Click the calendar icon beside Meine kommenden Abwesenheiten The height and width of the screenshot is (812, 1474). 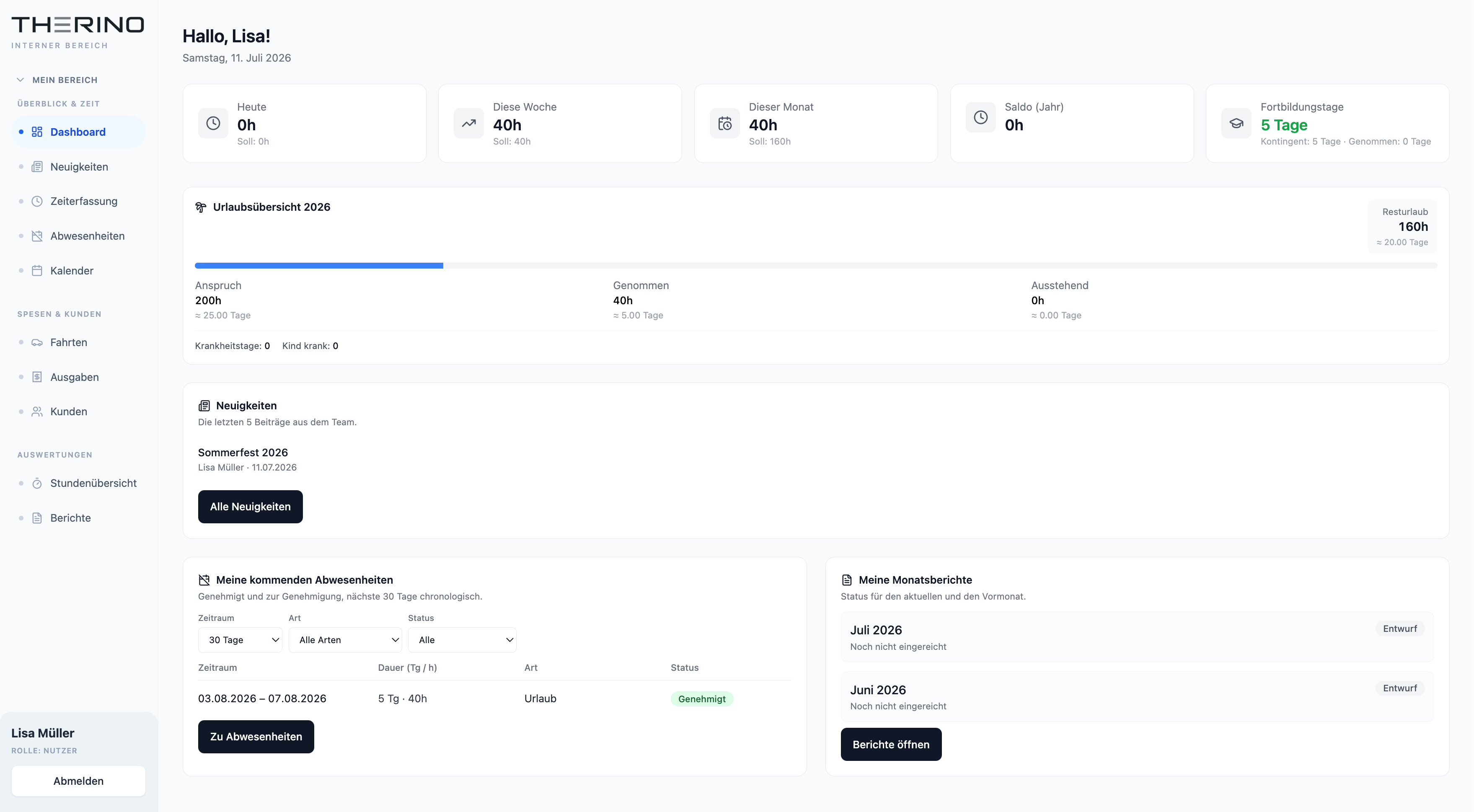pos(204,580)
